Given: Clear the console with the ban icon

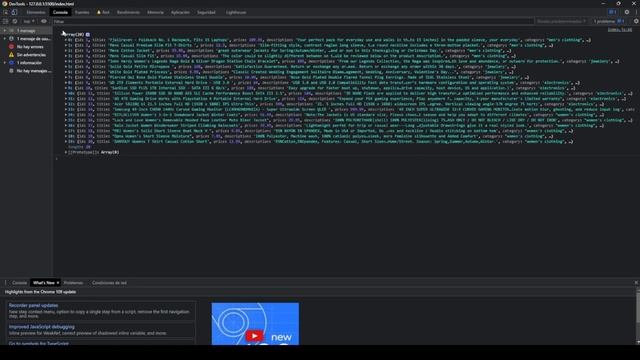Looking at the screenshot, I should (15, 21).
